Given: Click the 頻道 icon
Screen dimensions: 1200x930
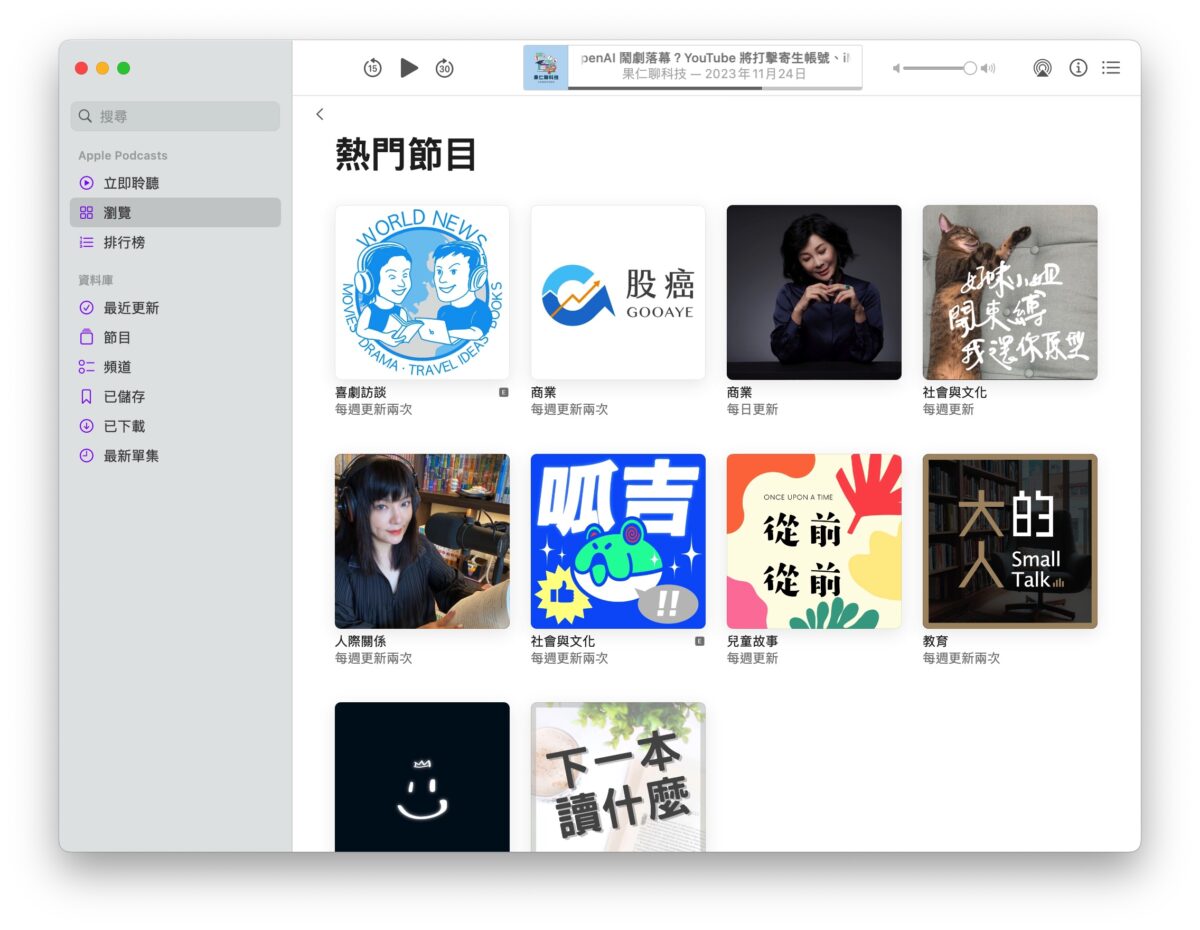Looking at the screenshot, I should point(86,367).
